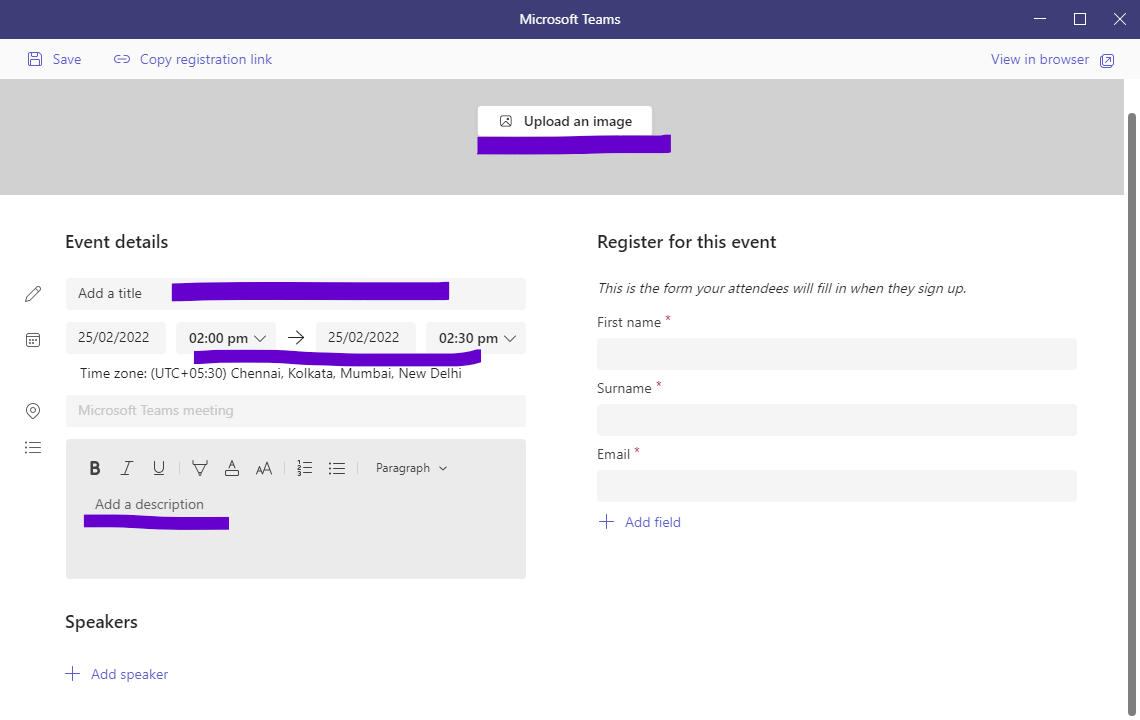Viewport: 1140px width, 720px height.
Task: Click the edit pencil icon beside the title
Action: tap(33, 293)
